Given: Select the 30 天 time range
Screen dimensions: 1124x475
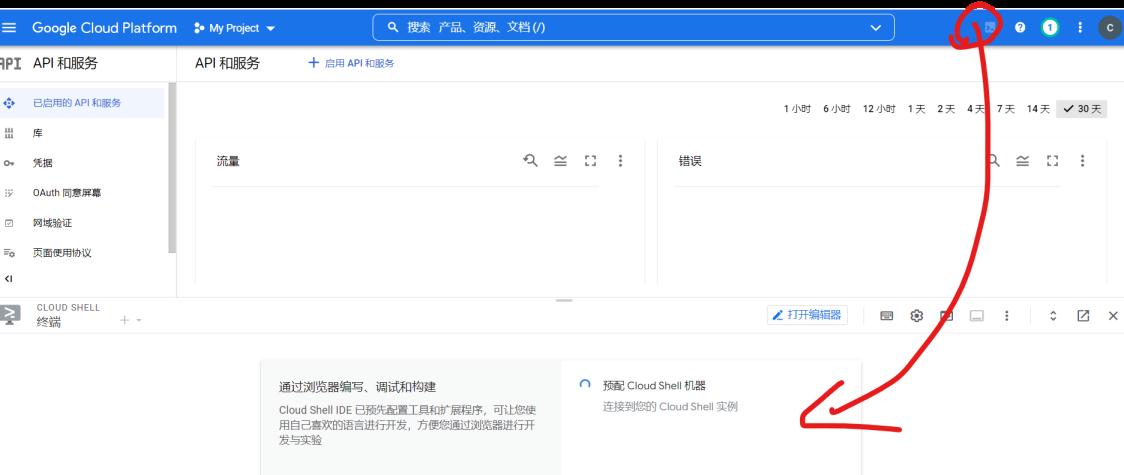Looking at the screenshot, I should [1082, 109].
